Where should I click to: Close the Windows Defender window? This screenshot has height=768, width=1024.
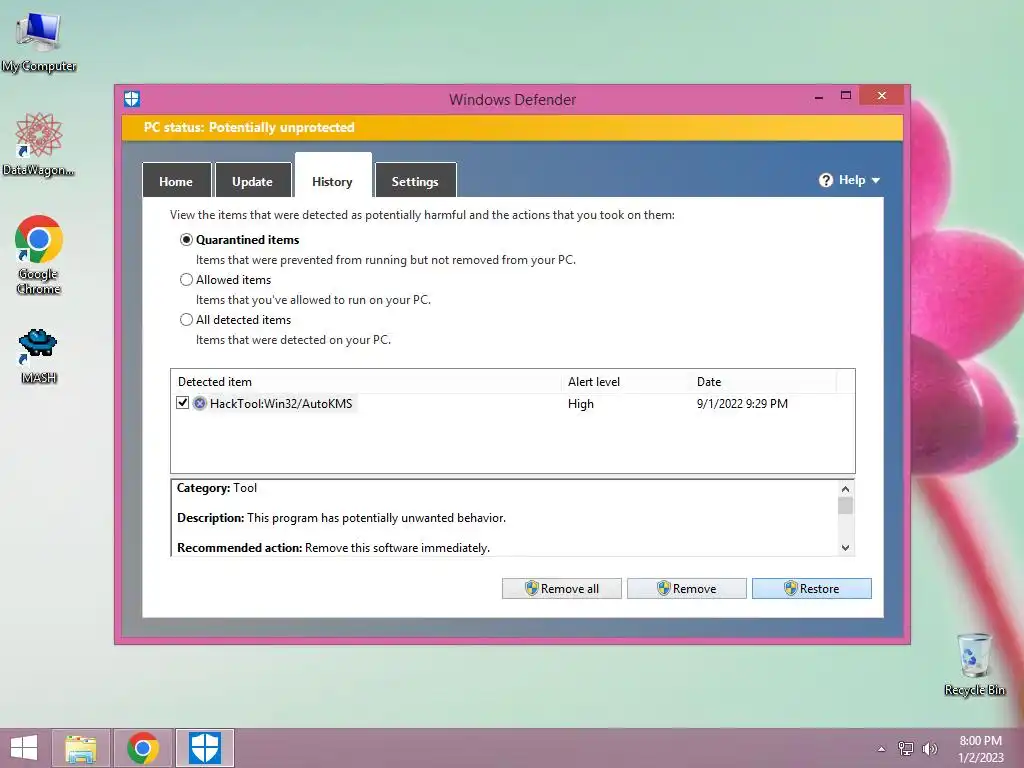tap(882, 96)
